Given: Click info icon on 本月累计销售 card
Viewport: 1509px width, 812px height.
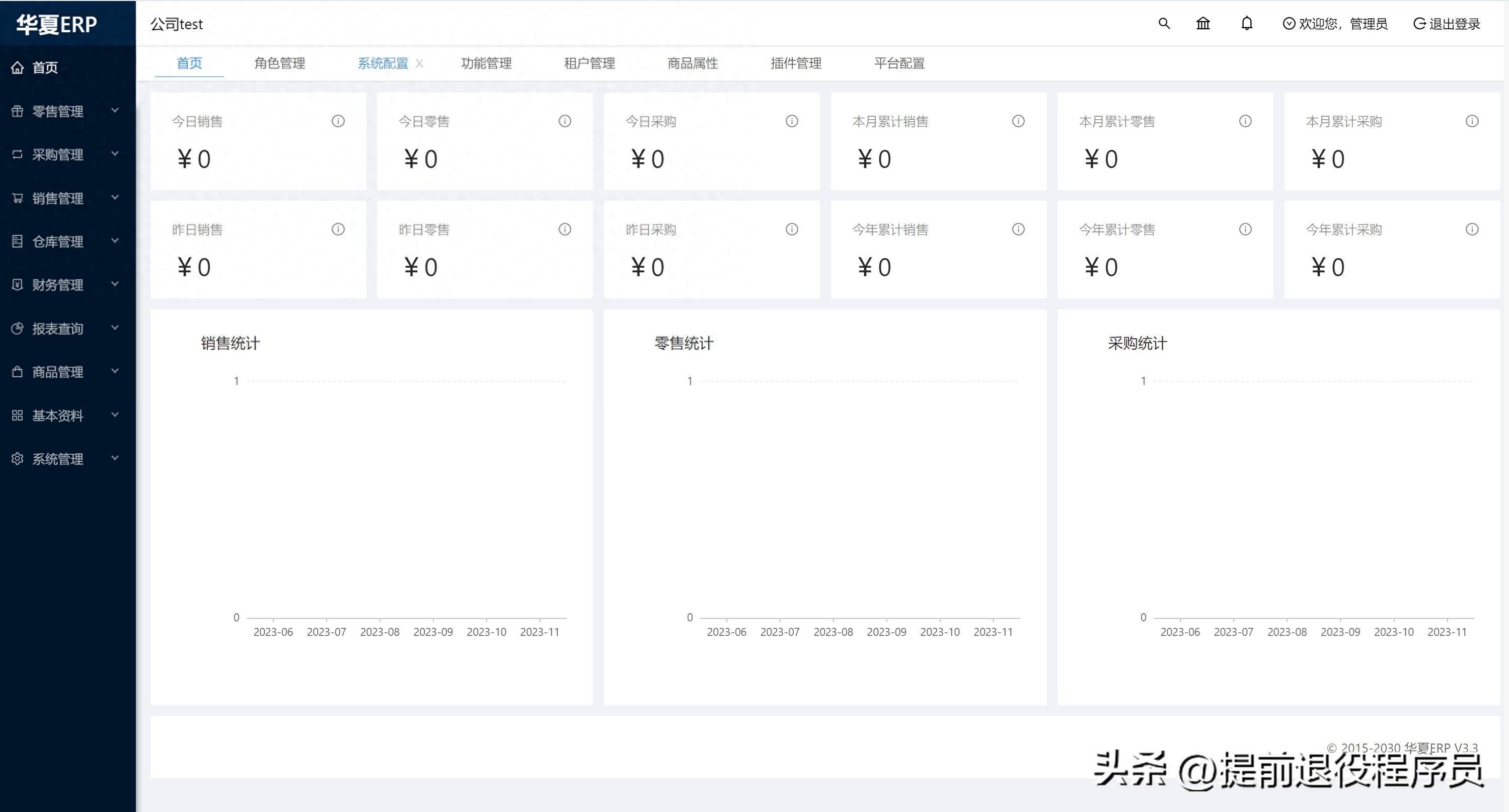Looking at the screenshot, I should (1018, 121).
